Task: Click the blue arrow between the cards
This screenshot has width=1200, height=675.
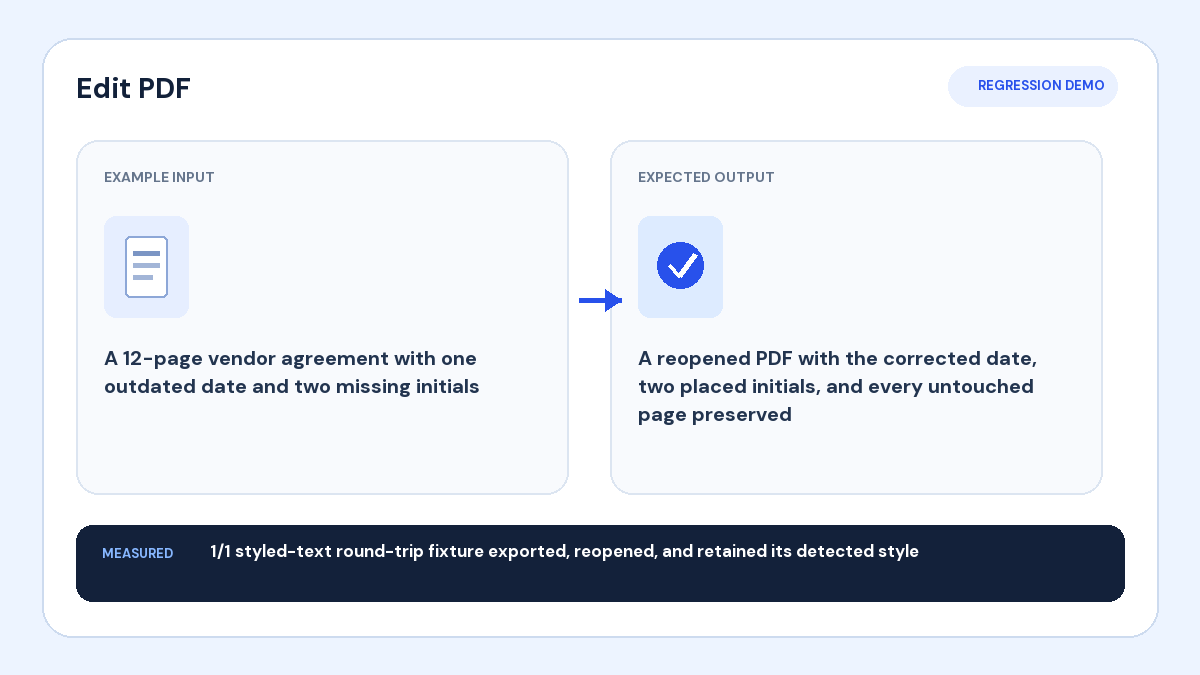Action: click(601, 300)
